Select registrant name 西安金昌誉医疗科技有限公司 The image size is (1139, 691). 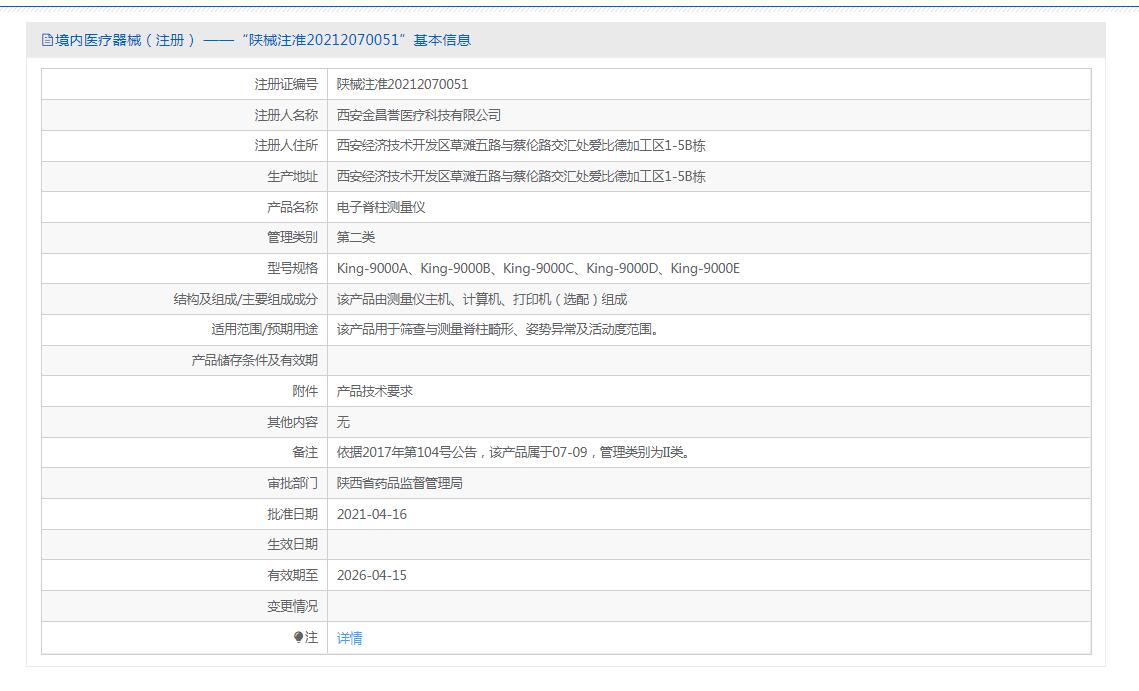tap(418, 115)
